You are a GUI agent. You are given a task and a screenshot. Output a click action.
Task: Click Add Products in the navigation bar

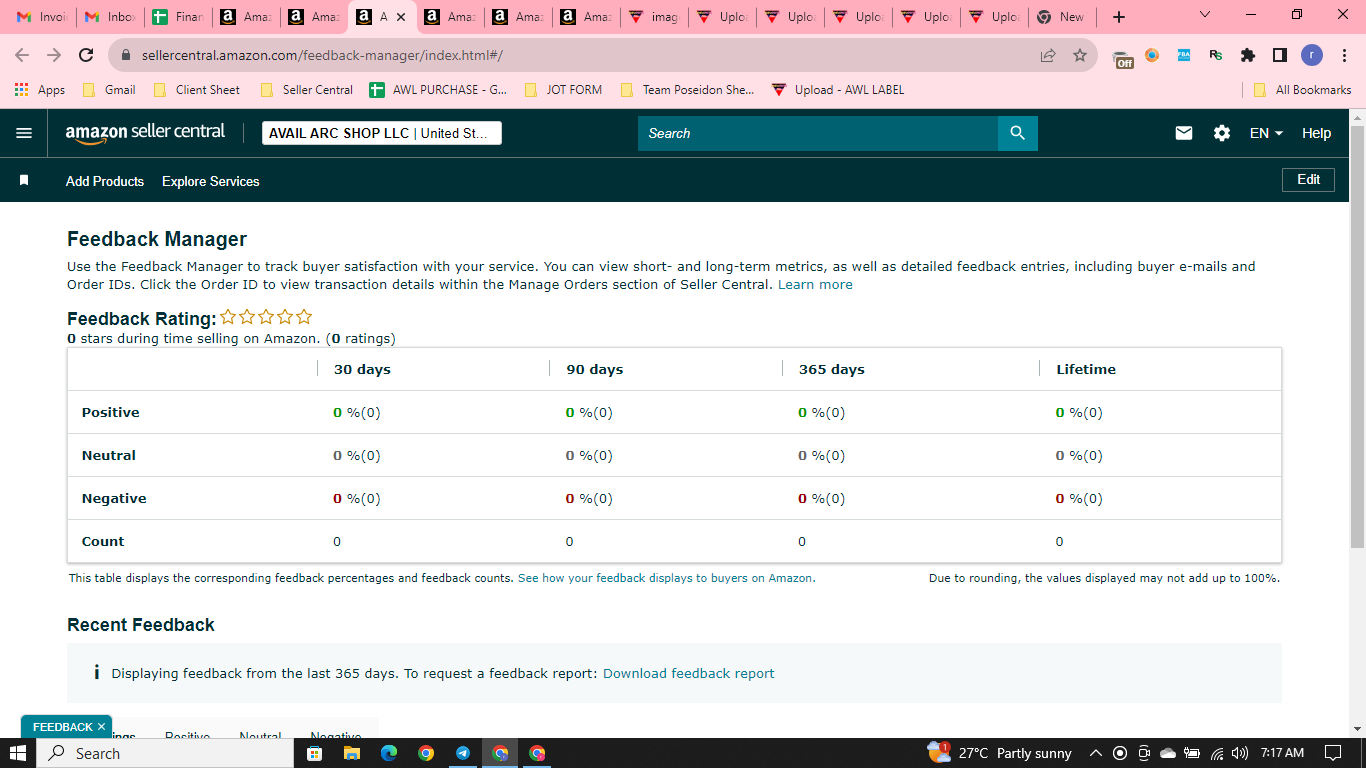(105, 181)
